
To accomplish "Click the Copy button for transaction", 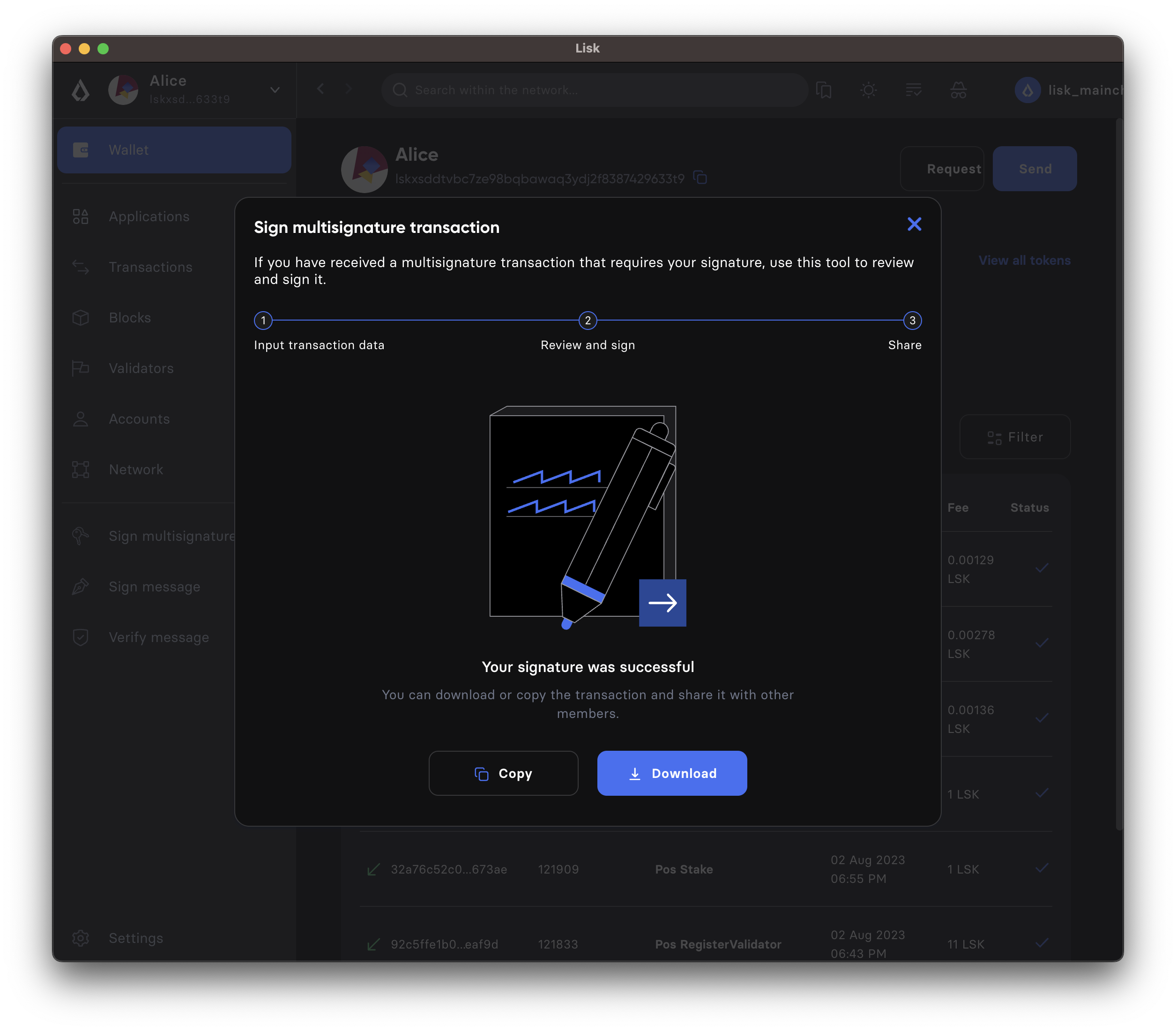I will pyautogui.click(x=503, y=773).
